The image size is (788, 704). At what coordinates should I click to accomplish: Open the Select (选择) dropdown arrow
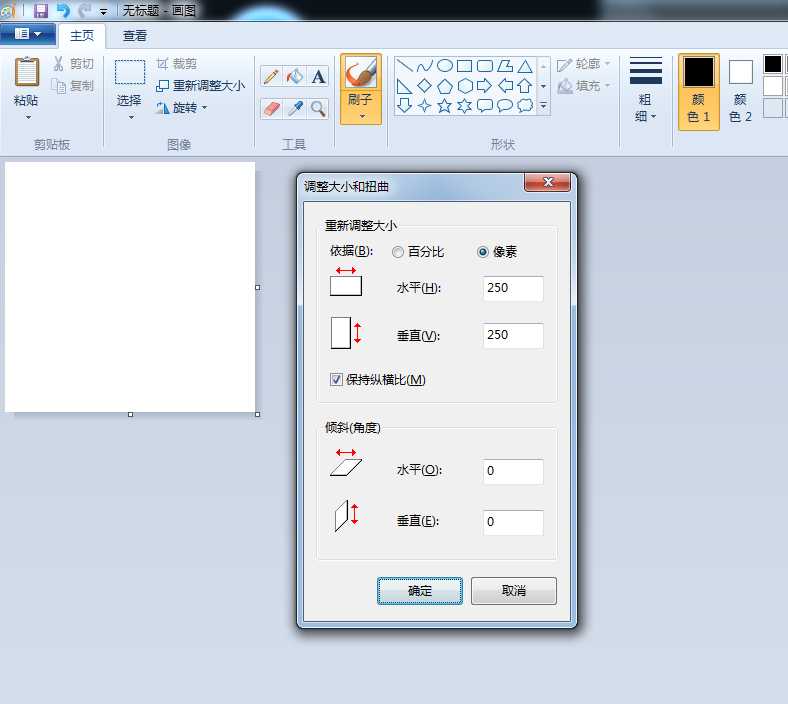click(131, 117)
